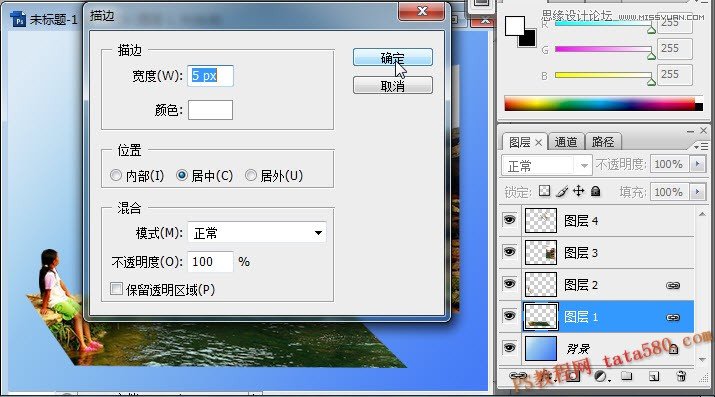The height and width of the screenshot is (397, 715).
Task: Click the 背景 layer gradient thumbnail
Action: [541, 348]
